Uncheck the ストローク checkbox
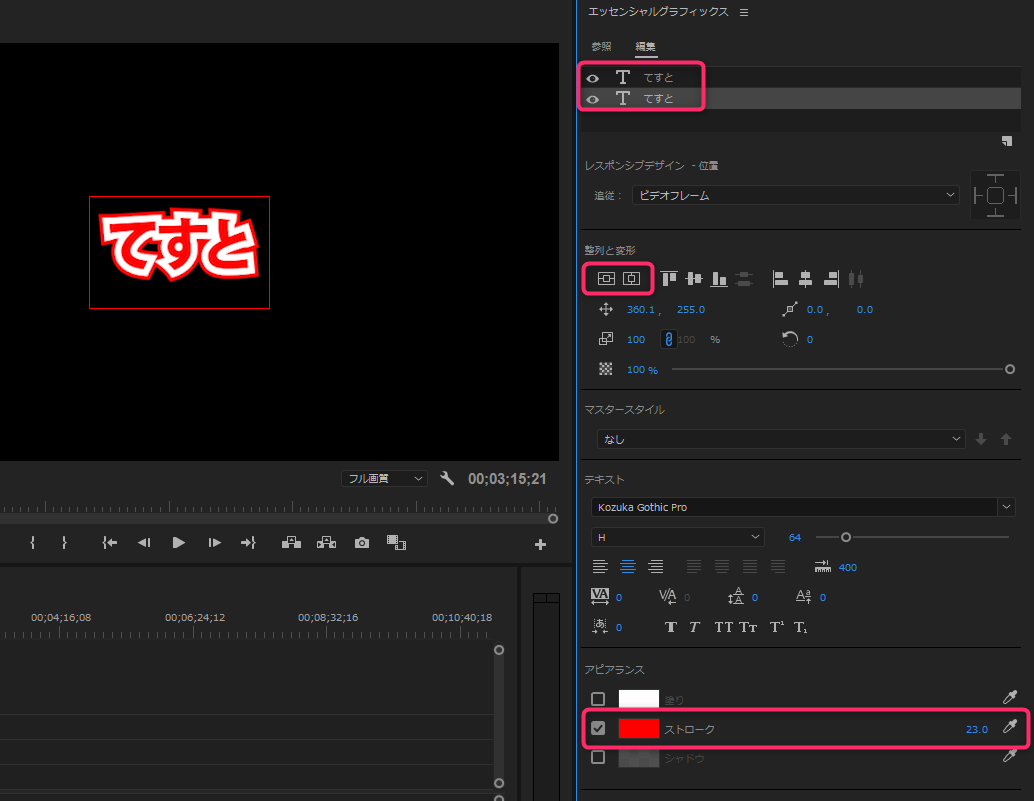 pyautogui.click(x=598, y=729)
